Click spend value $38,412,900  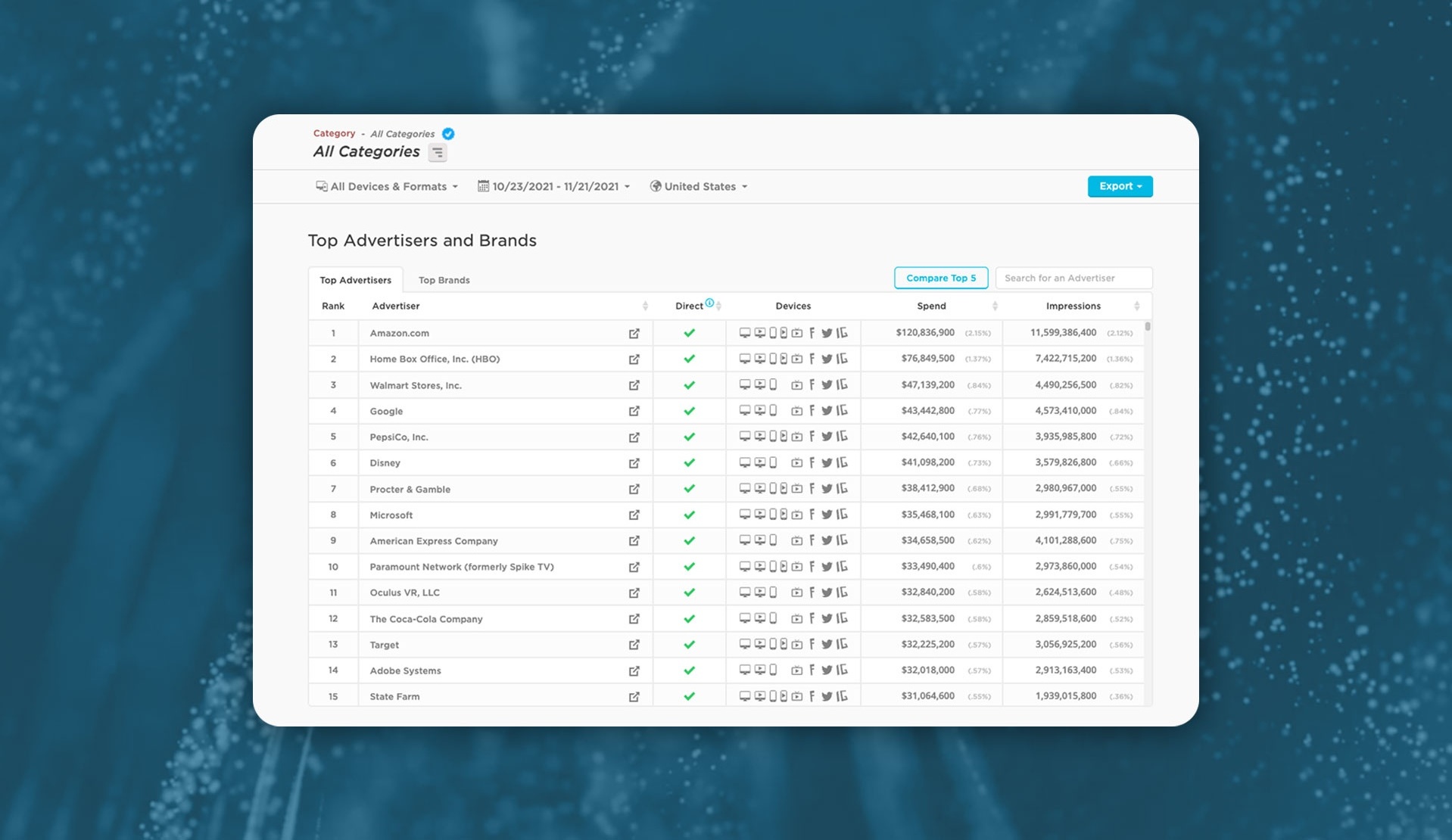click(x=927, y=488)
